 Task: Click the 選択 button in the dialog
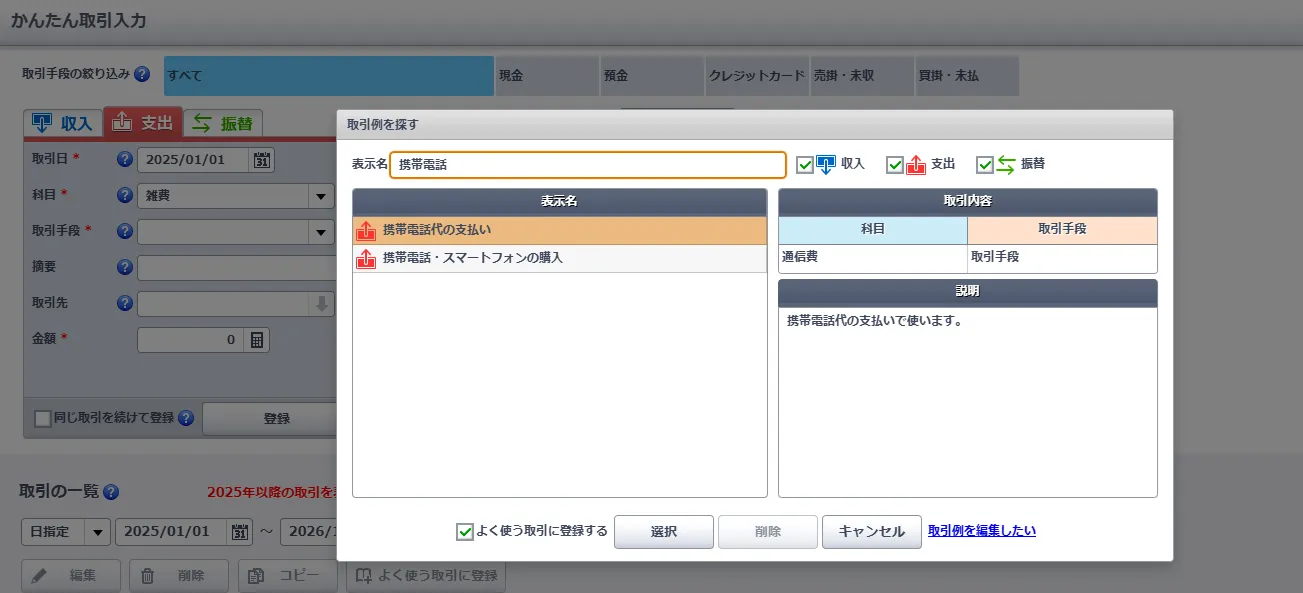pos(663,531)
